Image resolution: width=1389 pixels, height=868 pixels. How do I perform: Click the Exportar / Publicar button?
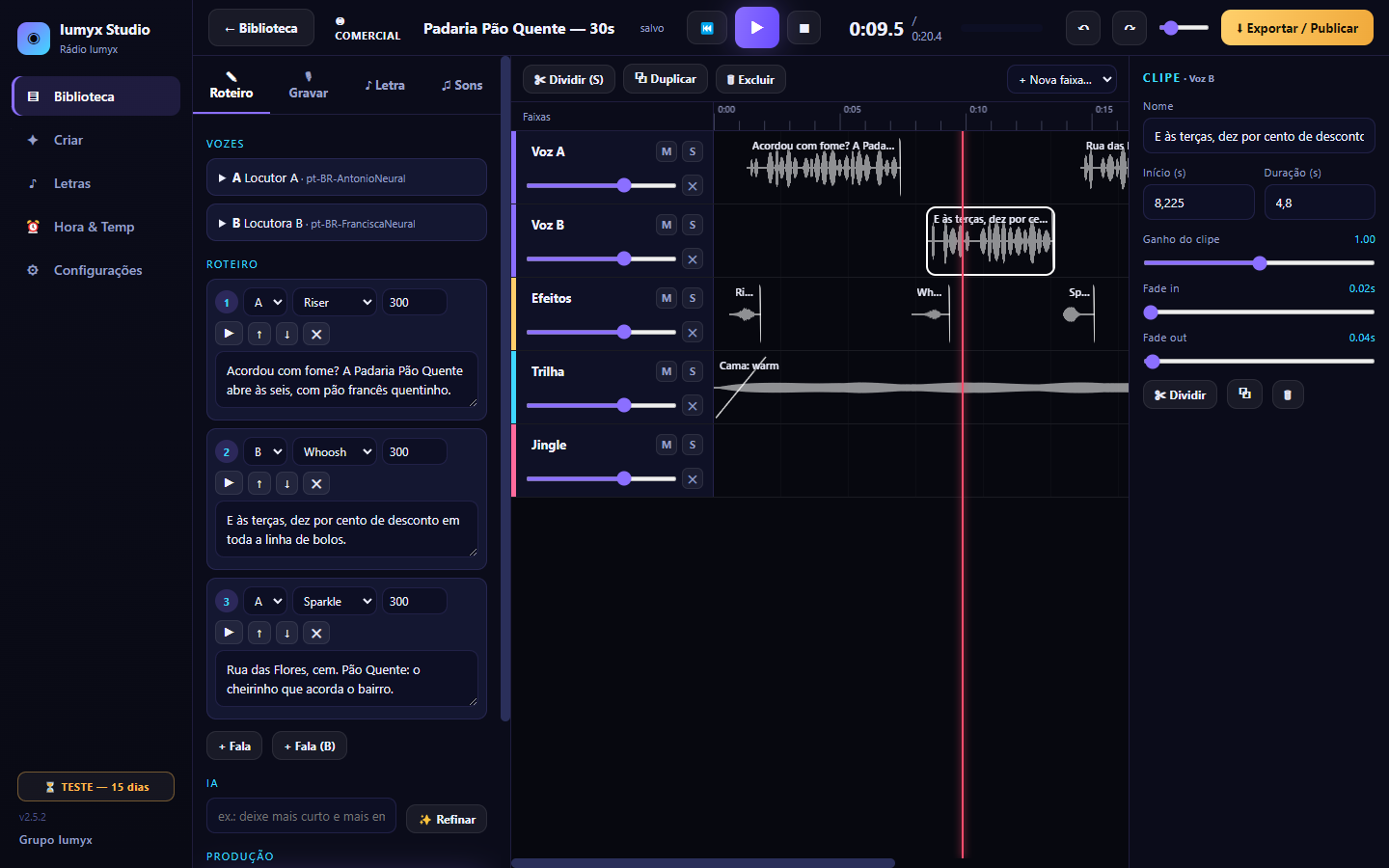pos(1297,28)
